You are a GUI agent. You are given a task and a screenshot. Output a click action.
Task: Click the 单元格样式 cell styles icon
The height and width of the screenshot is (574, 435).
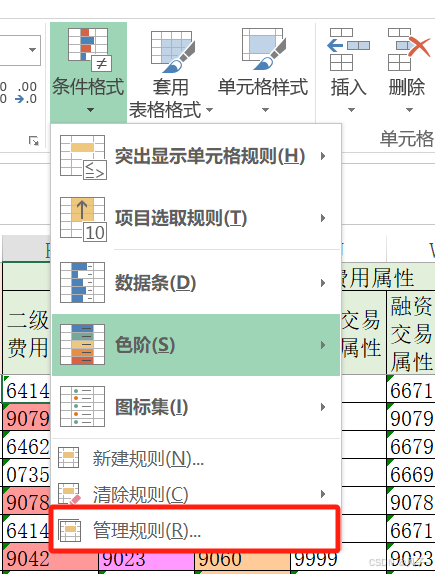pyautogui.click(x=264, y=49)
